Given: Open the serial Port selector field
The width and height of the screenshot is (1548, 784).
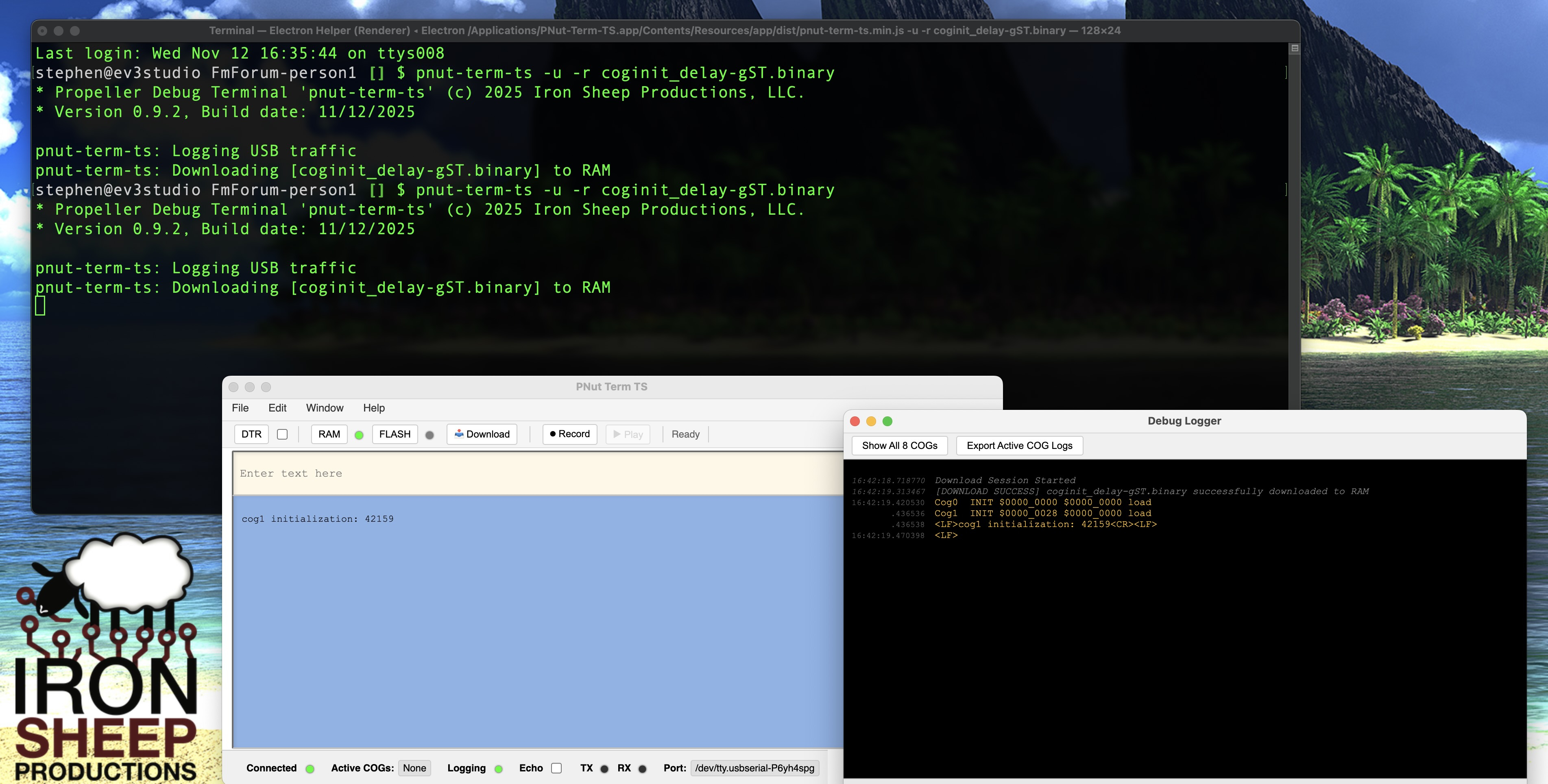Looking at the screenshot, I should tap(754, 768).
